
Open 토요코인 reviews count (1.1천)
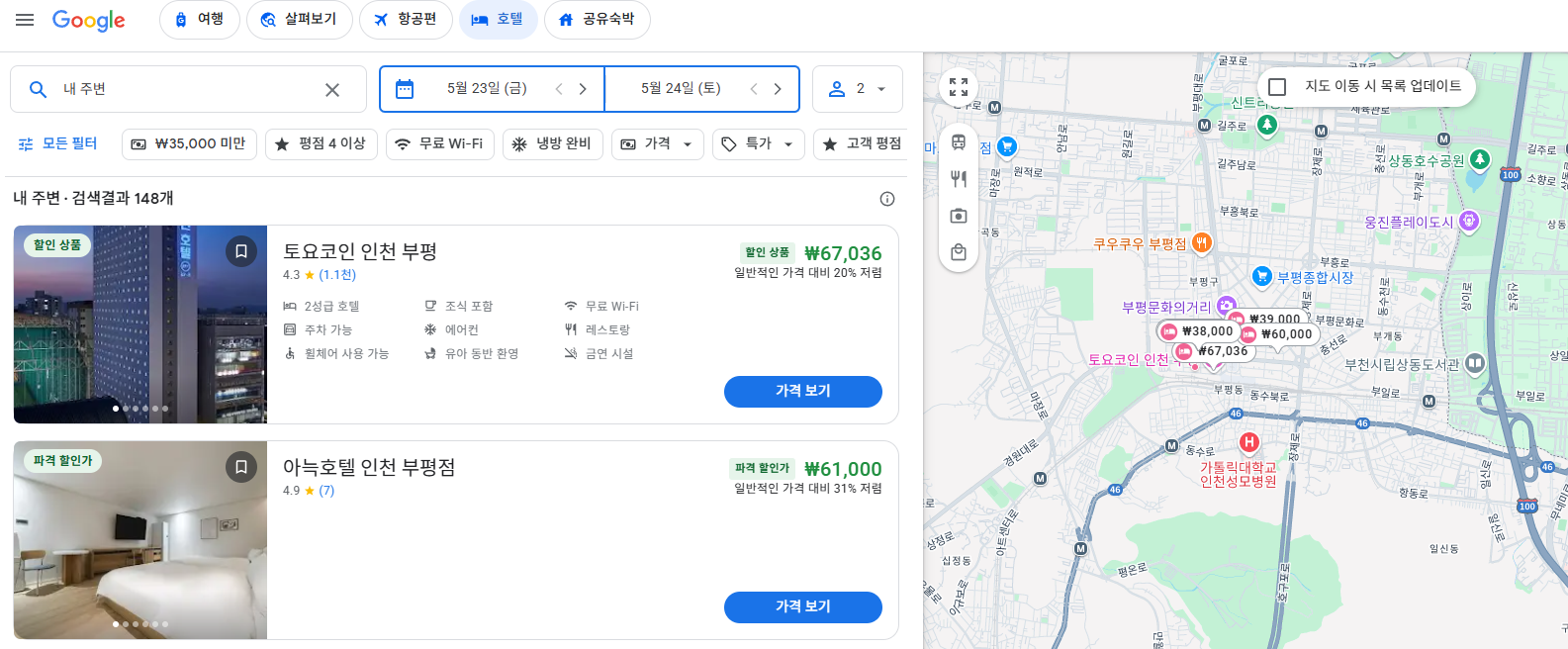tap(337, 275)
